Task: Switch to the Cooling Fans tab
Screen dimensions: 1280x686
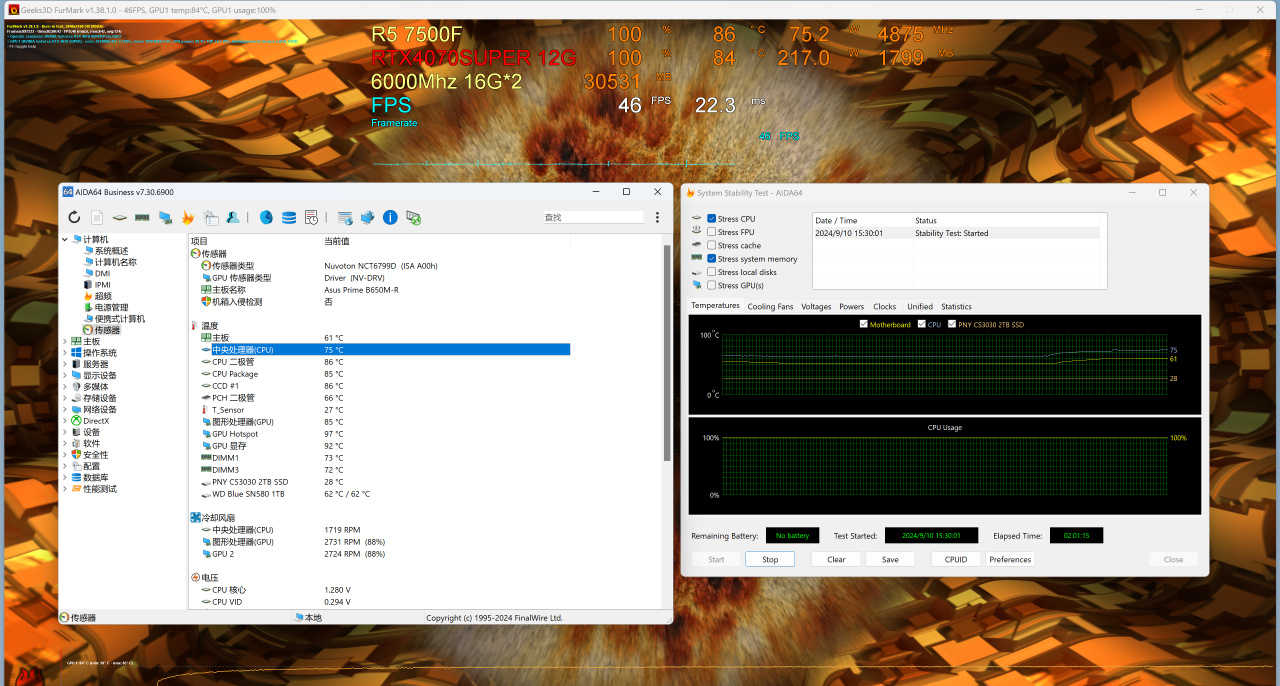Action: click(770, 306)
